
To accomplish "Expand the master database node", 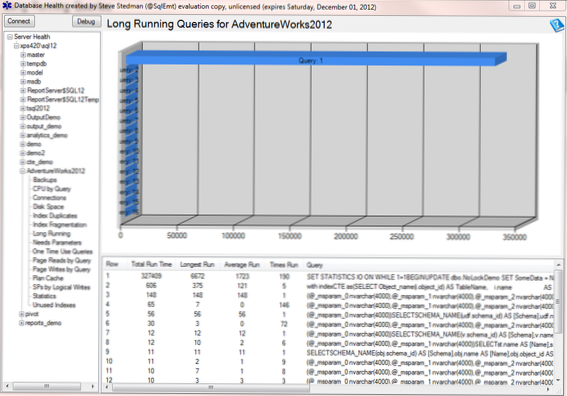I will point(23,55).
